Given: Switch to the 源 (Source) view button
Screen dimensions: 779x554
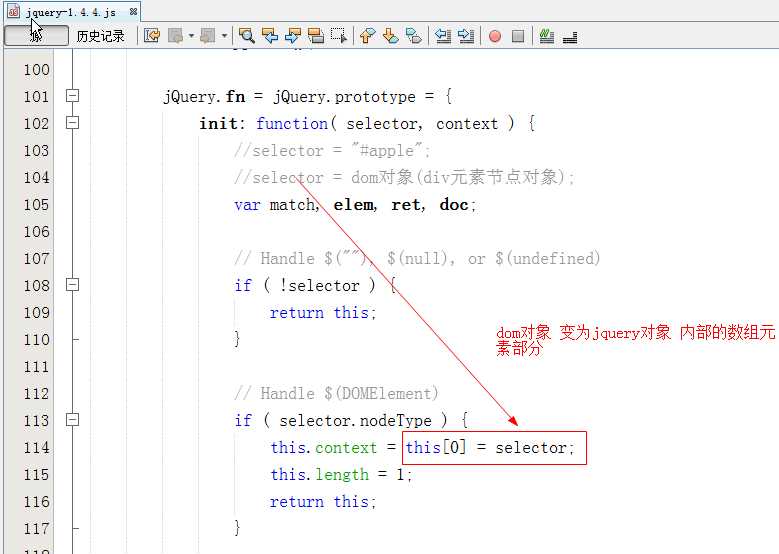Looking at the screenshot, I should [36, 36].
